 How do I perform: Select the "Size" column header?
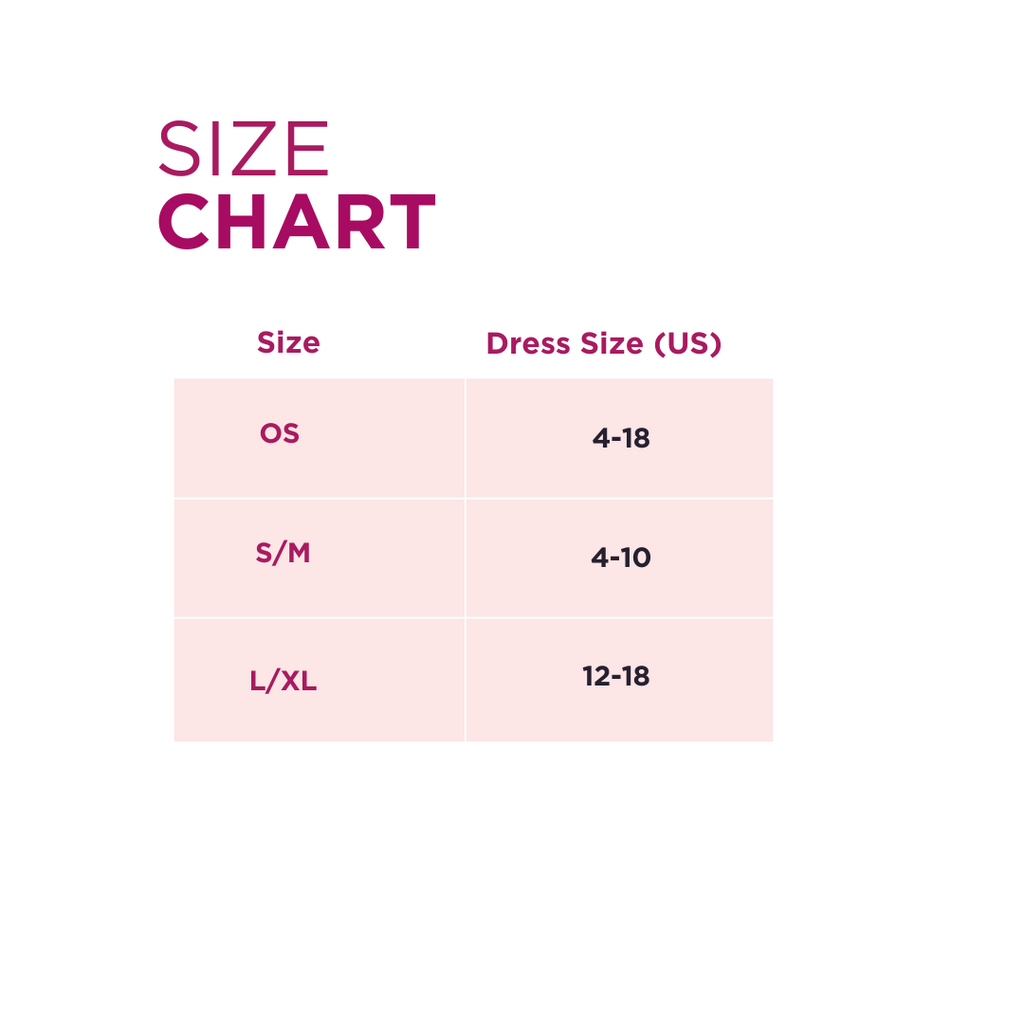point(288,343)
